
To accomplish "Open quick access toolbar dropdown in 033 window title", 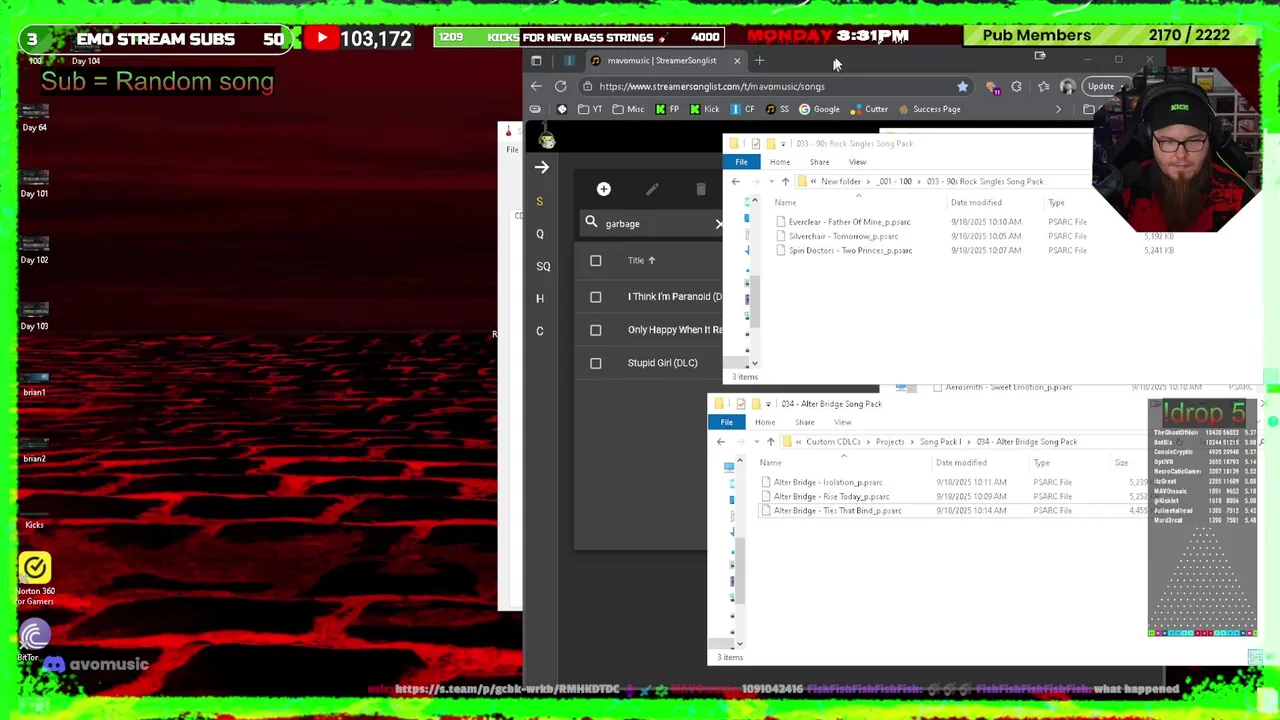I will (782, 144).
